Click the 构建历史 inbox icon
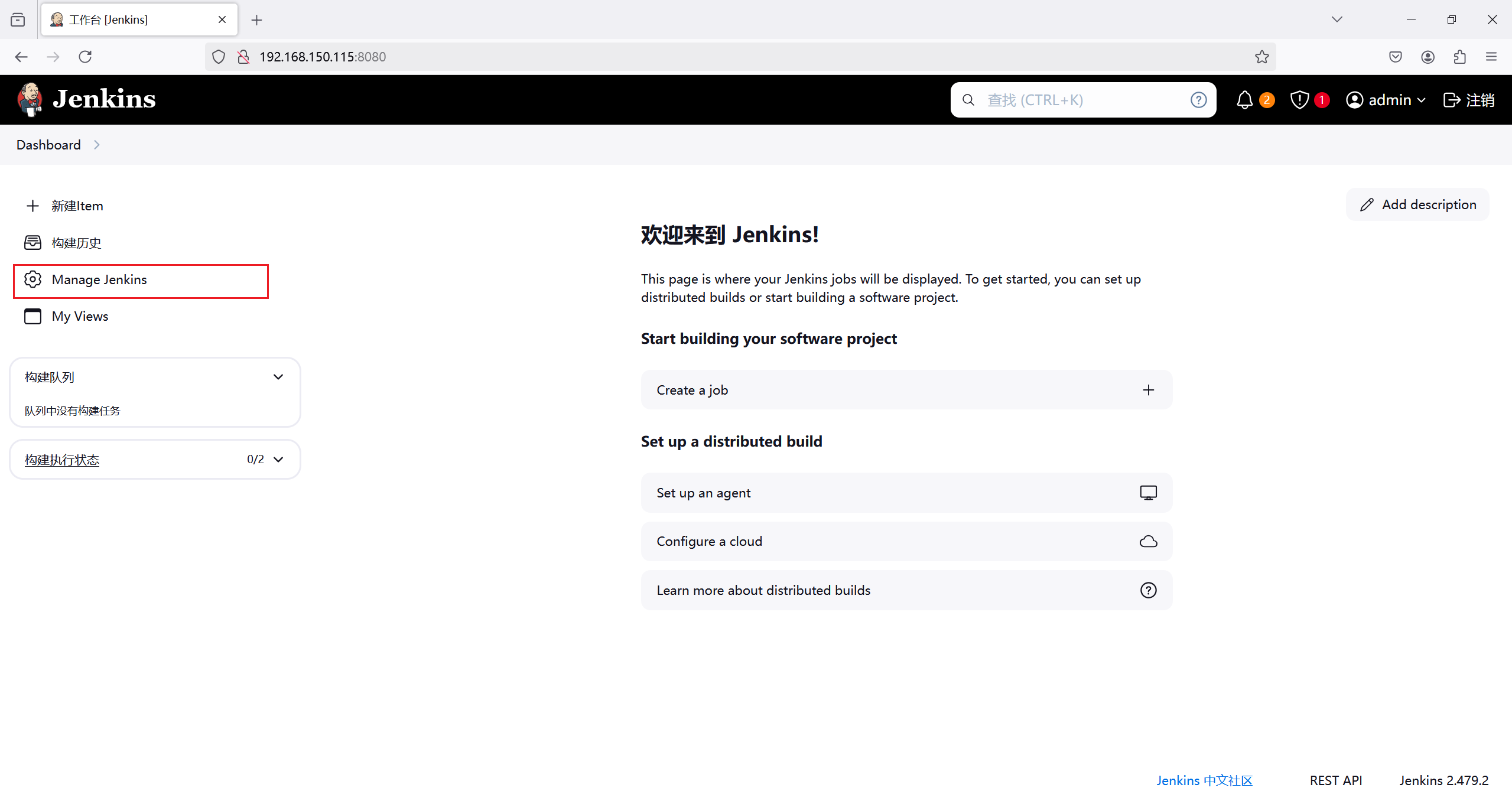 [x=32, y=242]
